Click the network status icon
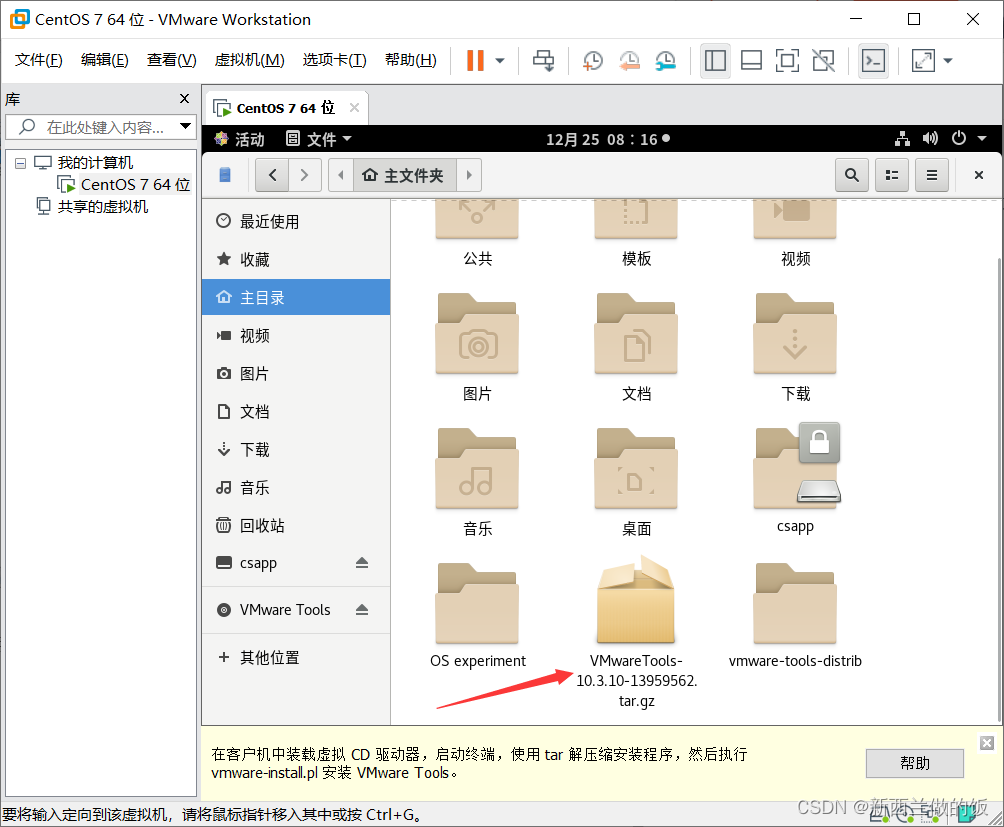1004x827 pixels. pyautogui.click(x=903, y=138)
